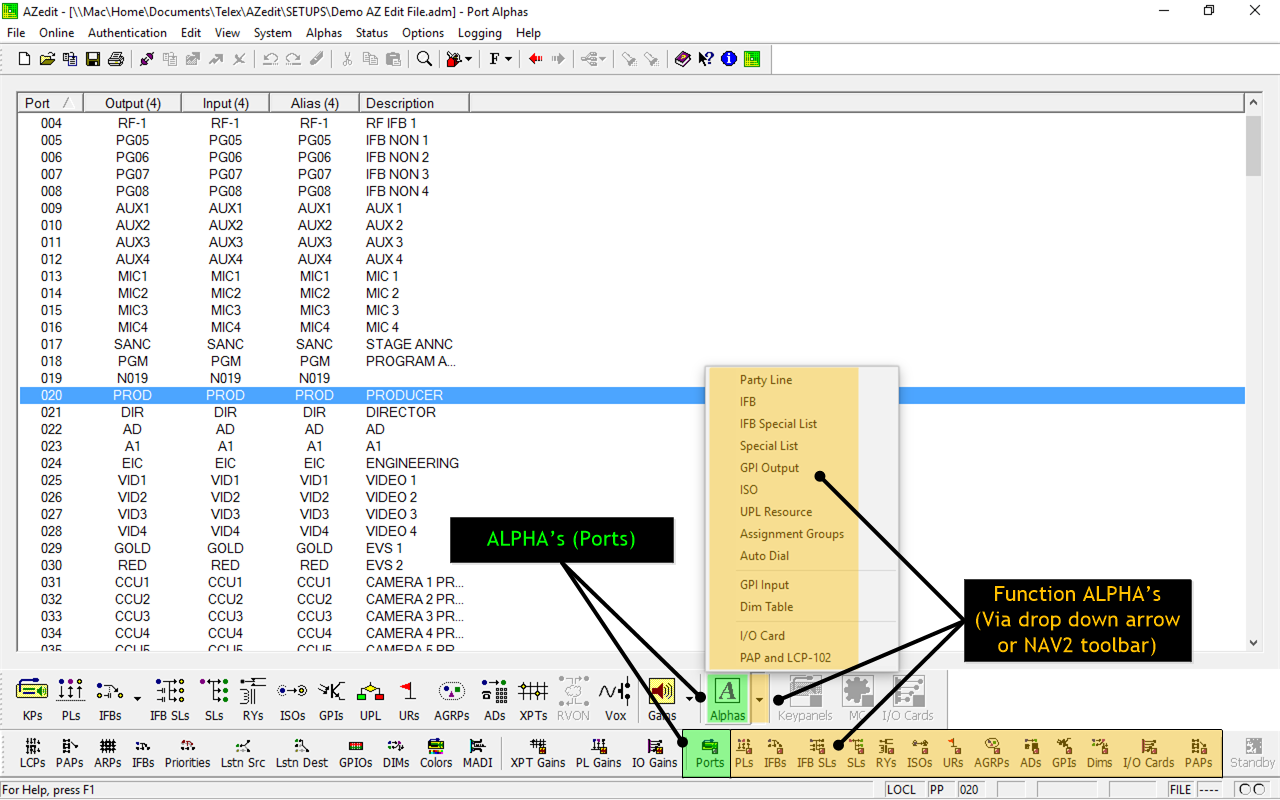Screen dimensions: 1280x800
Task: Open the Authentication menu
Action: pos(128,33)
